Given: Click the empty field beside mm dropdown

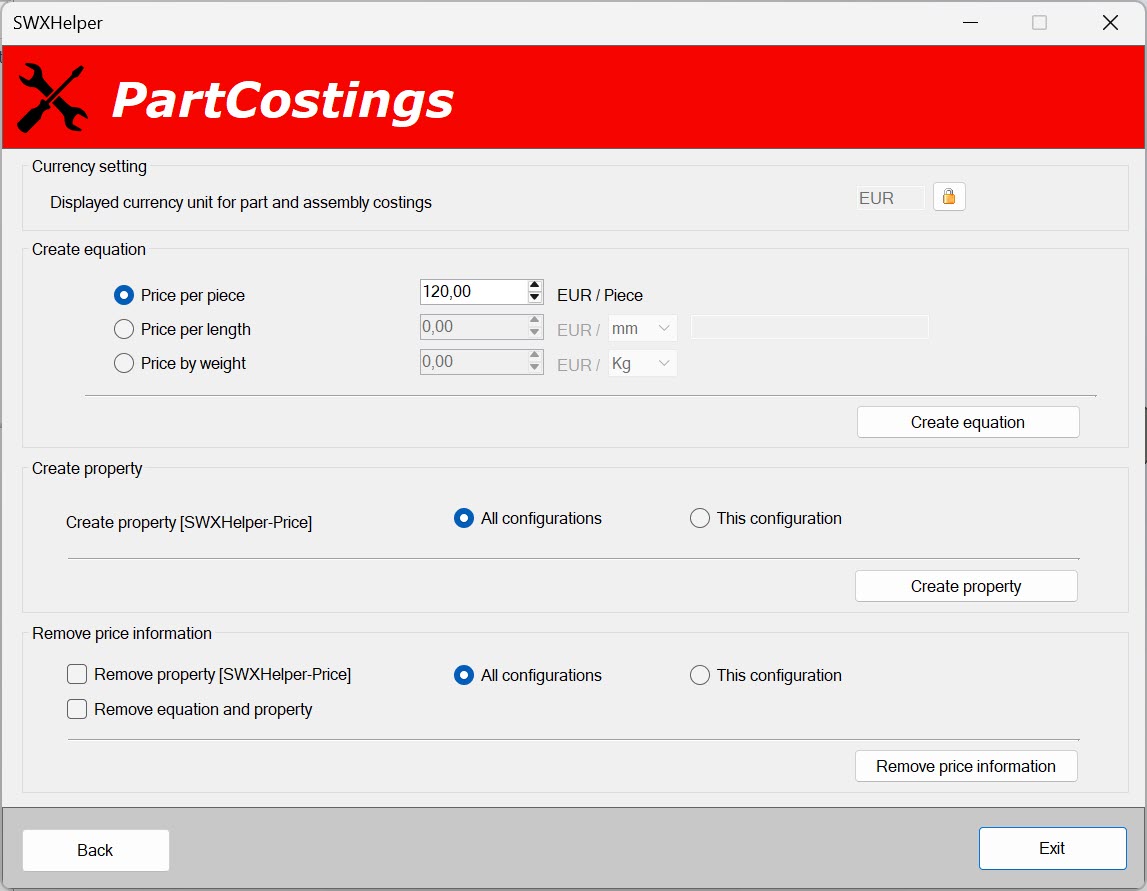Looking at the screenshot, I should click(810, 327).
